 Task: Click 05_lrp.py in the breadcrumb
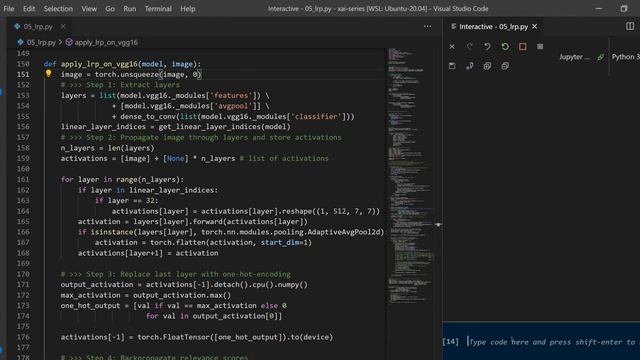(41, 42)
